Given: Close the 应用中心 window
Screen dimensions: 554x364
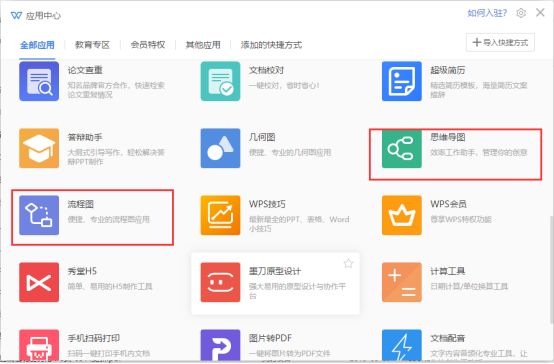Looking at the screenshot, I should [x=540, y=13].
